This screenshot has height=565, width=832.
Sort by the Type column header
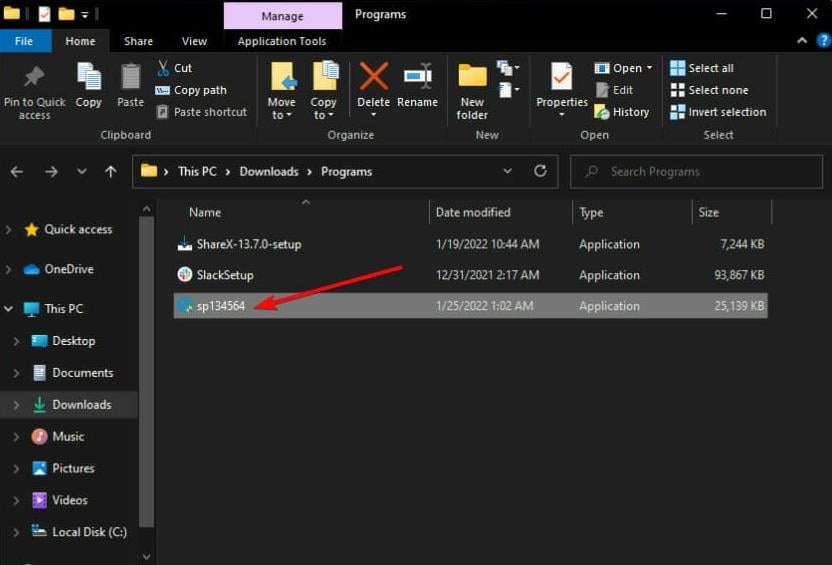[x=591, y=212]
